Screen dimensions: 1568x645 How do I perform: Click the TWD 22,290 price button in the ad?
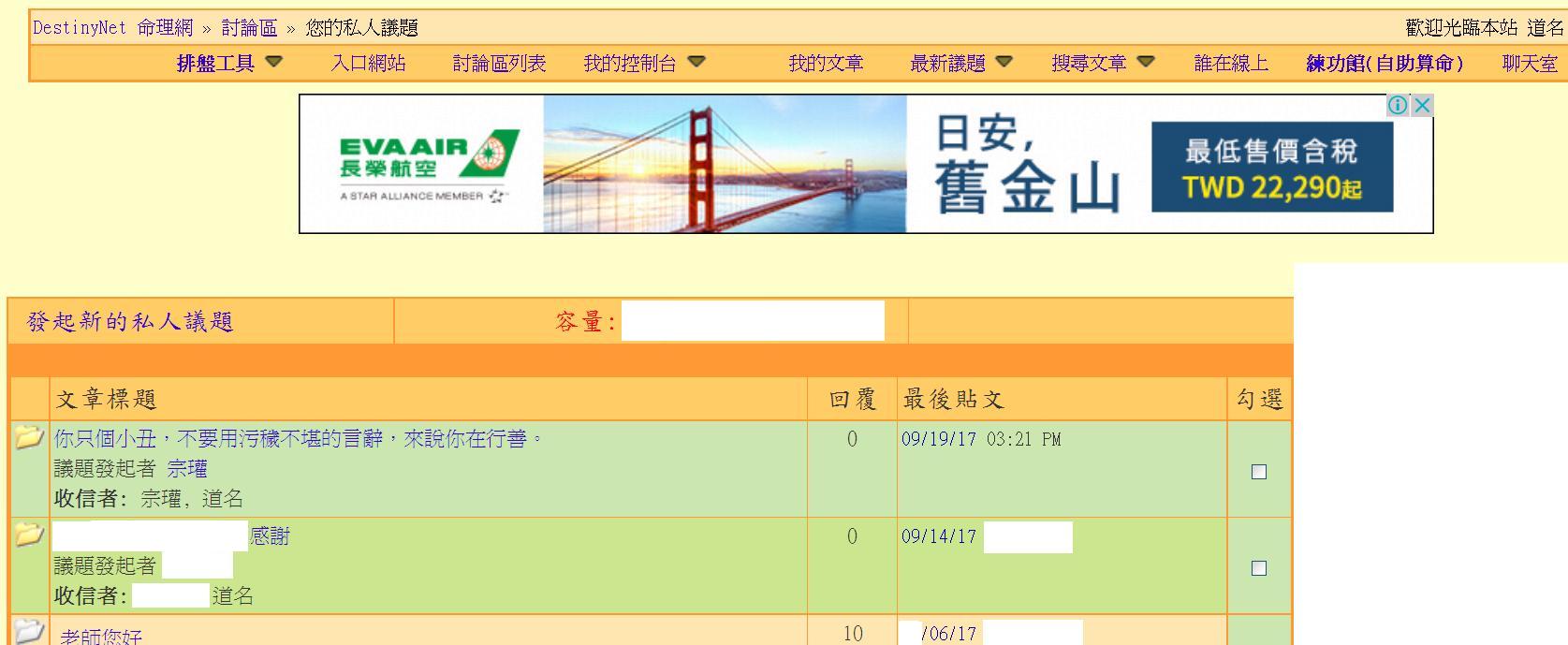[x=1271, y=169]
